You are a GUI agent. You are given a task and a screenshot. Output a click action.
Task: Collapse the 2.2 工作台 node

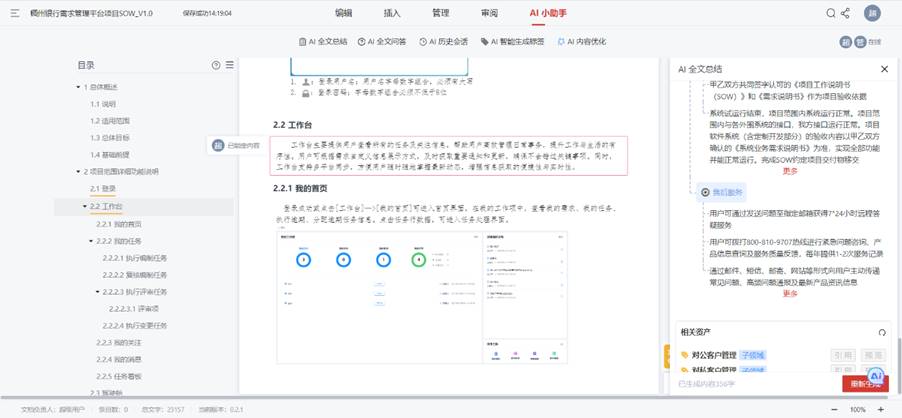pos(85,206)
